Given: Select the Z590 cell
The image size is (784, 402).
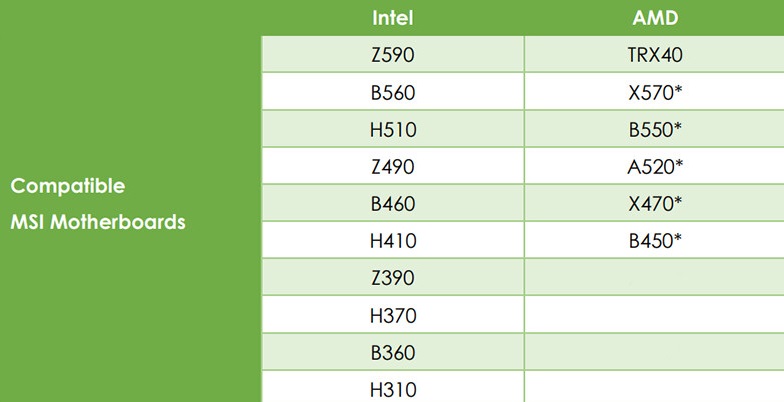Looking at the screenshot, I should pos(393,54).
